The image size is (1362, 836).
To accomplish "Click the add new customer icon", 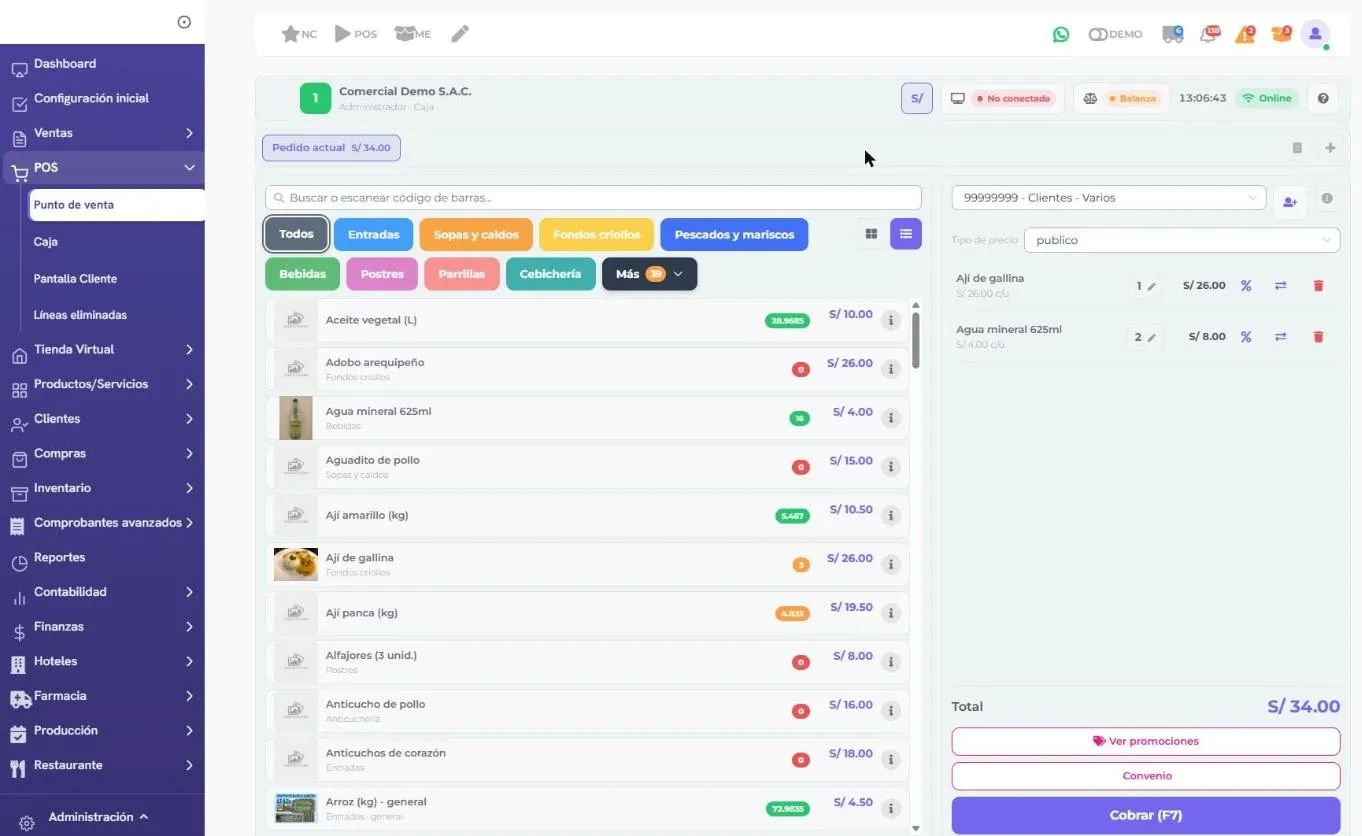I will point(1290,202).
